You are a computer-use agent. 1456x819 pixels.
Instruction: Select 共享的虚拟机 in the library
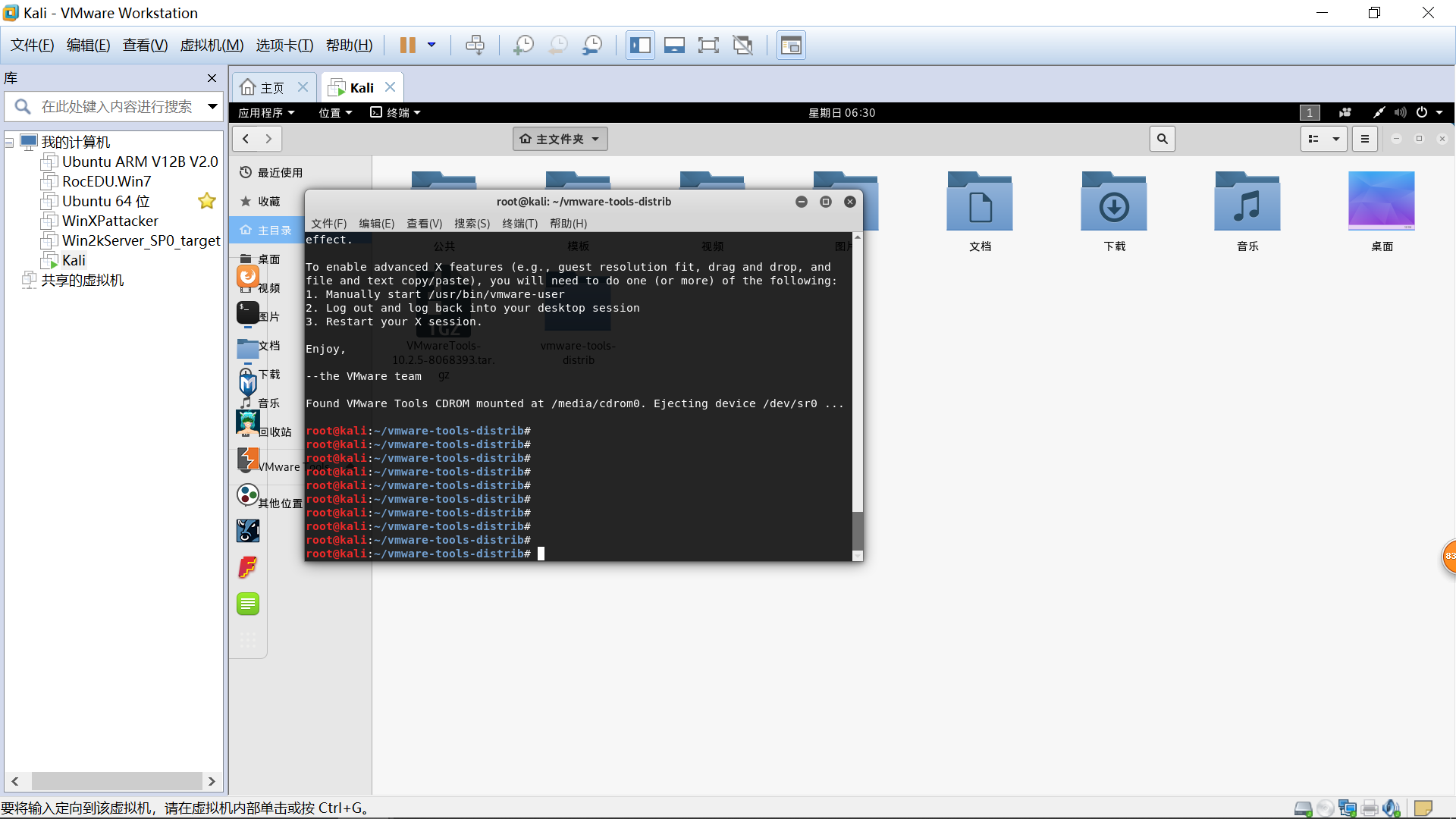pyautogui.click(x=82, y=280)
